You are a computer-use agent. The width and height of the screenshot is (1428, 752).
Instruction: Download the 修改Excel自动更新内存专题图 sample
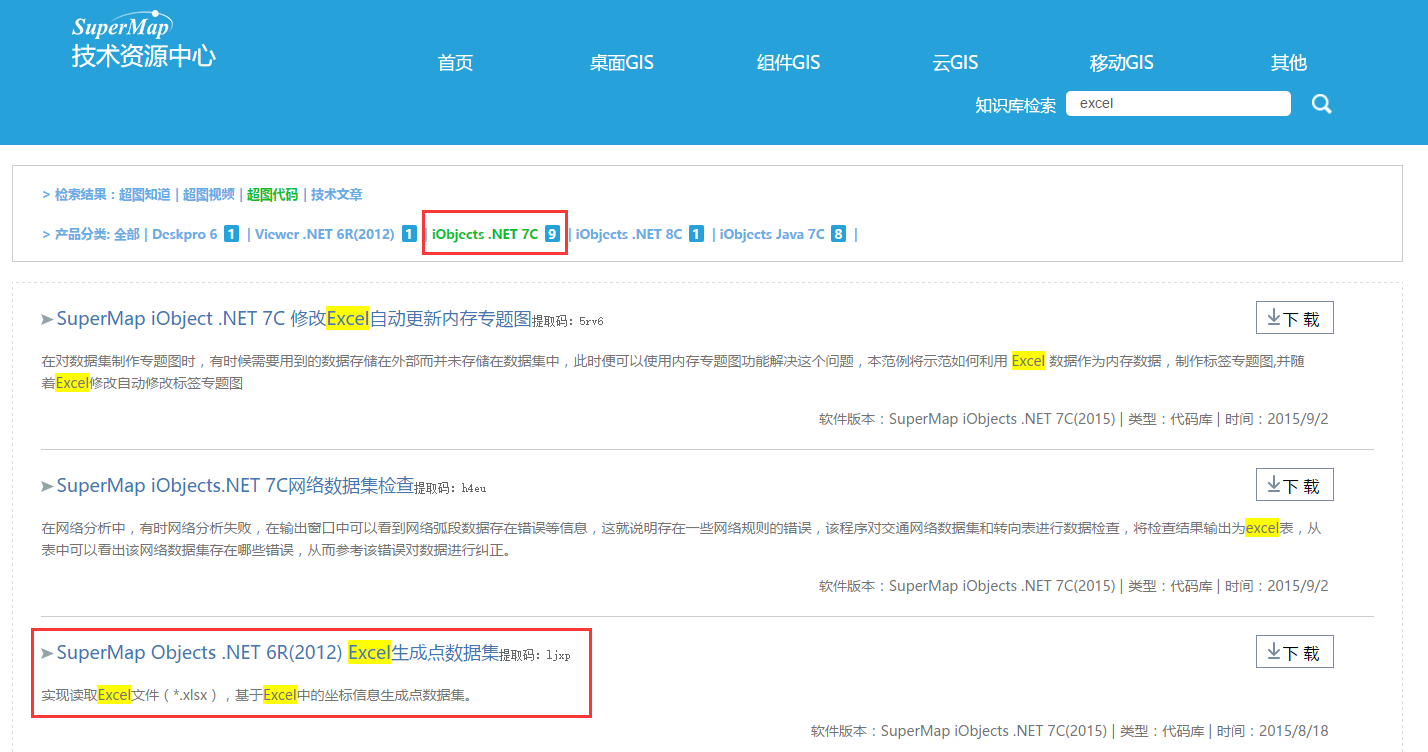(1294, 318)
